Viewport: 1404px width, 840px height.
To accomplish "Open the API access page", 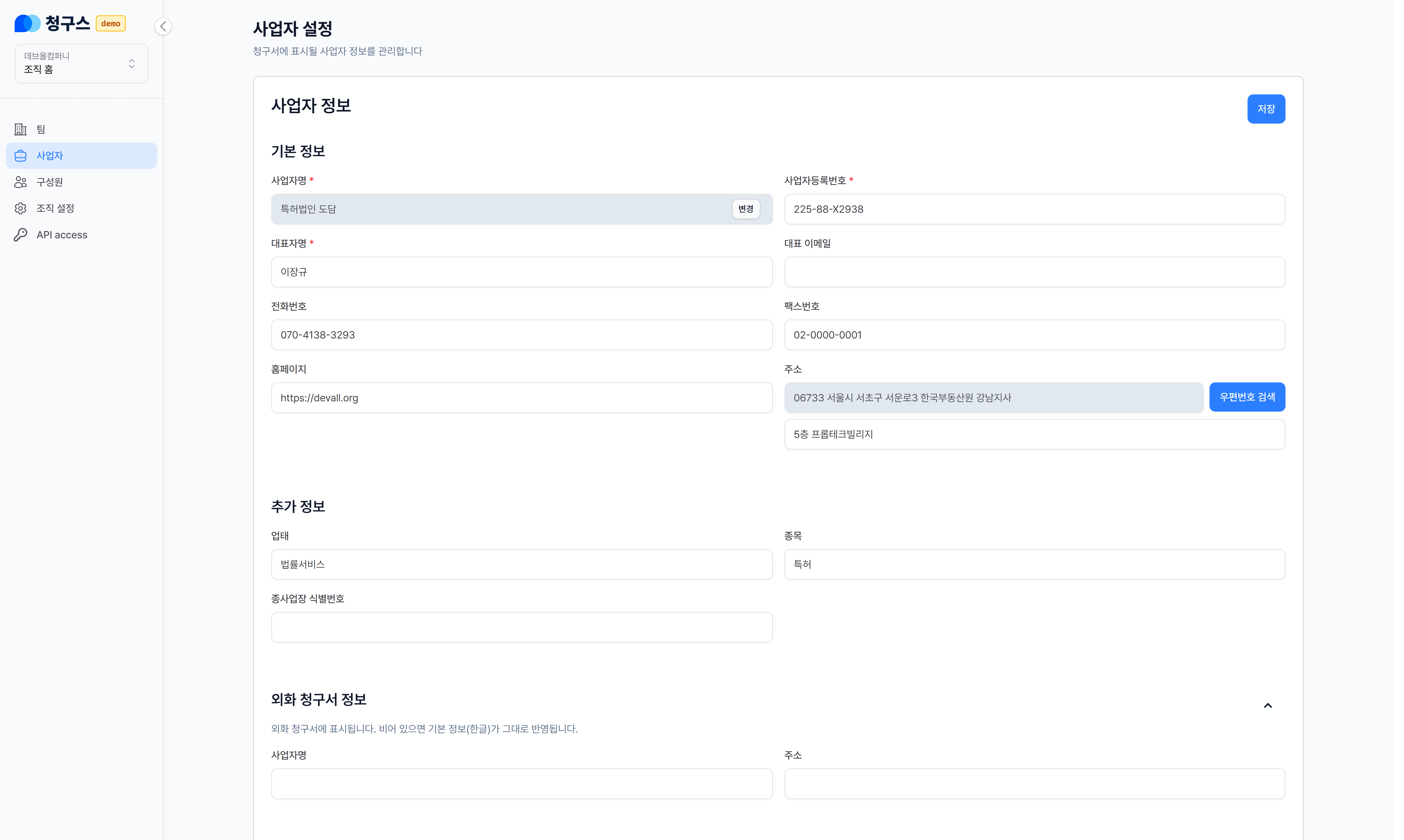I will (81, 235).
